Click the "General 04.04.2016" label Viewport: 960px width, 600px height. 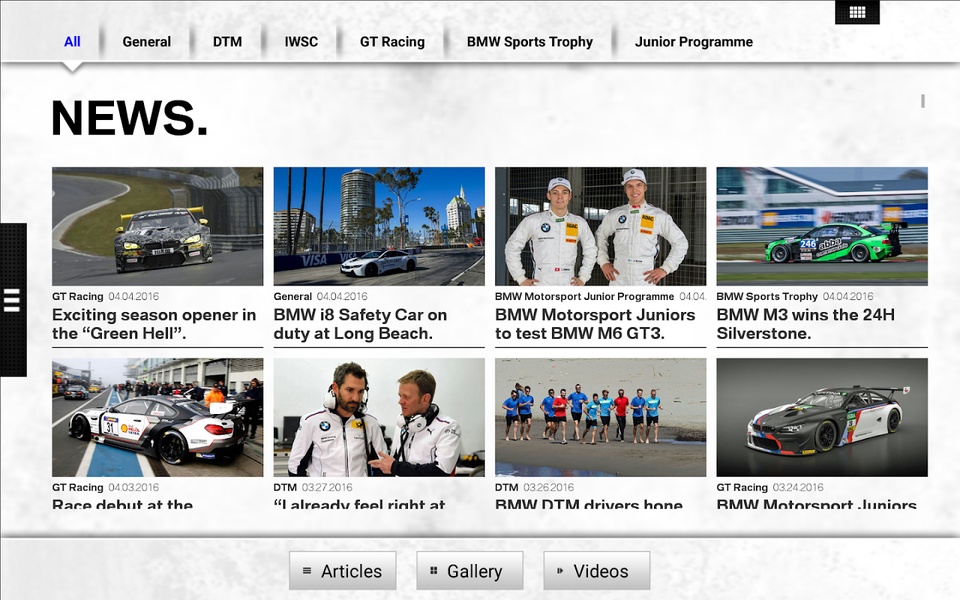321,296
